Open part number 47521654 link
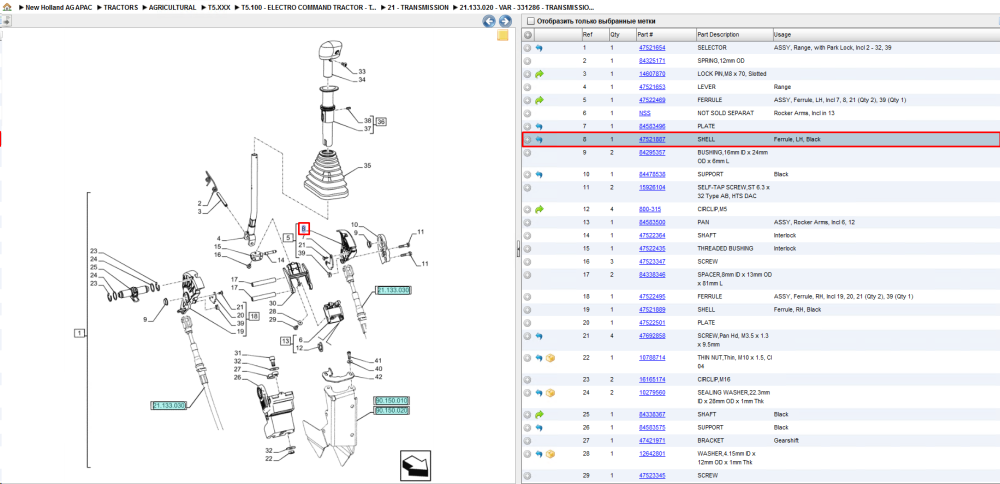 [652, 48]
